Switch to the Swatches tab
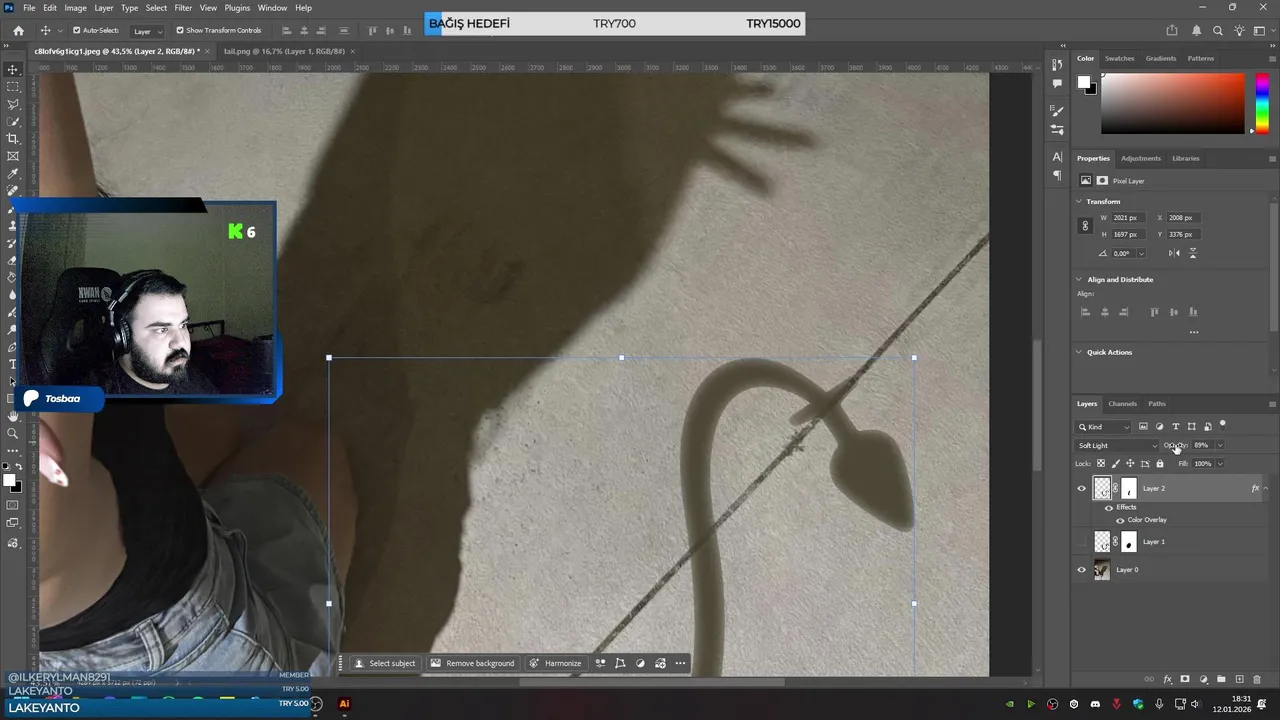Screen dimensions: 1280x720 (x=1119, y=58)
